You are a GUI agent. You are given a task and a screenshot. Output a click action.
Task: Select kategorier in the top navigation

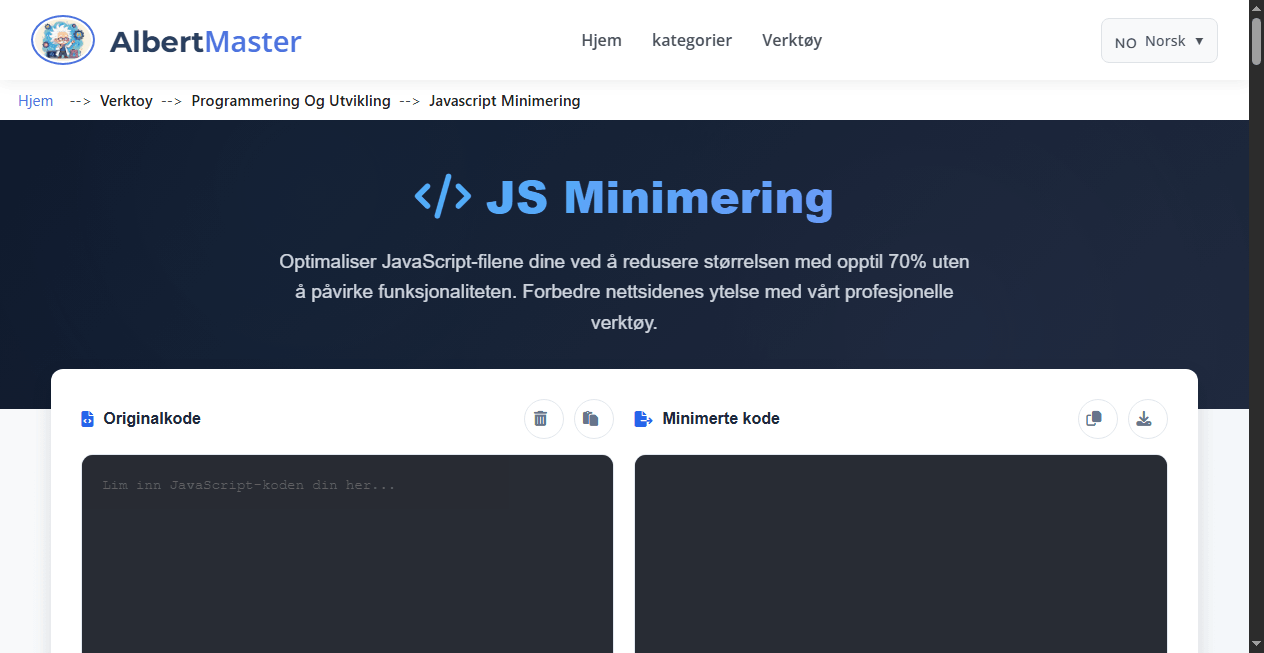pos(692,40)
